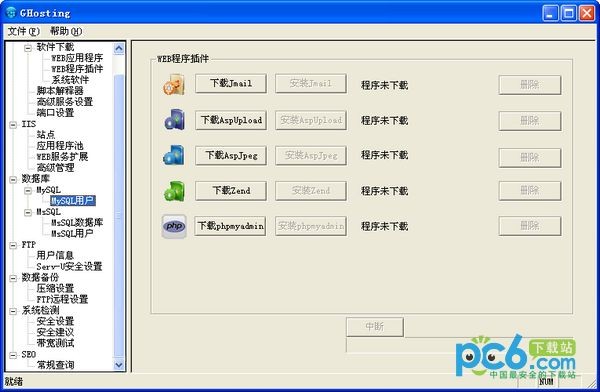Click the 下载Jmail button
600x392 pixels.
coord(231,83)
